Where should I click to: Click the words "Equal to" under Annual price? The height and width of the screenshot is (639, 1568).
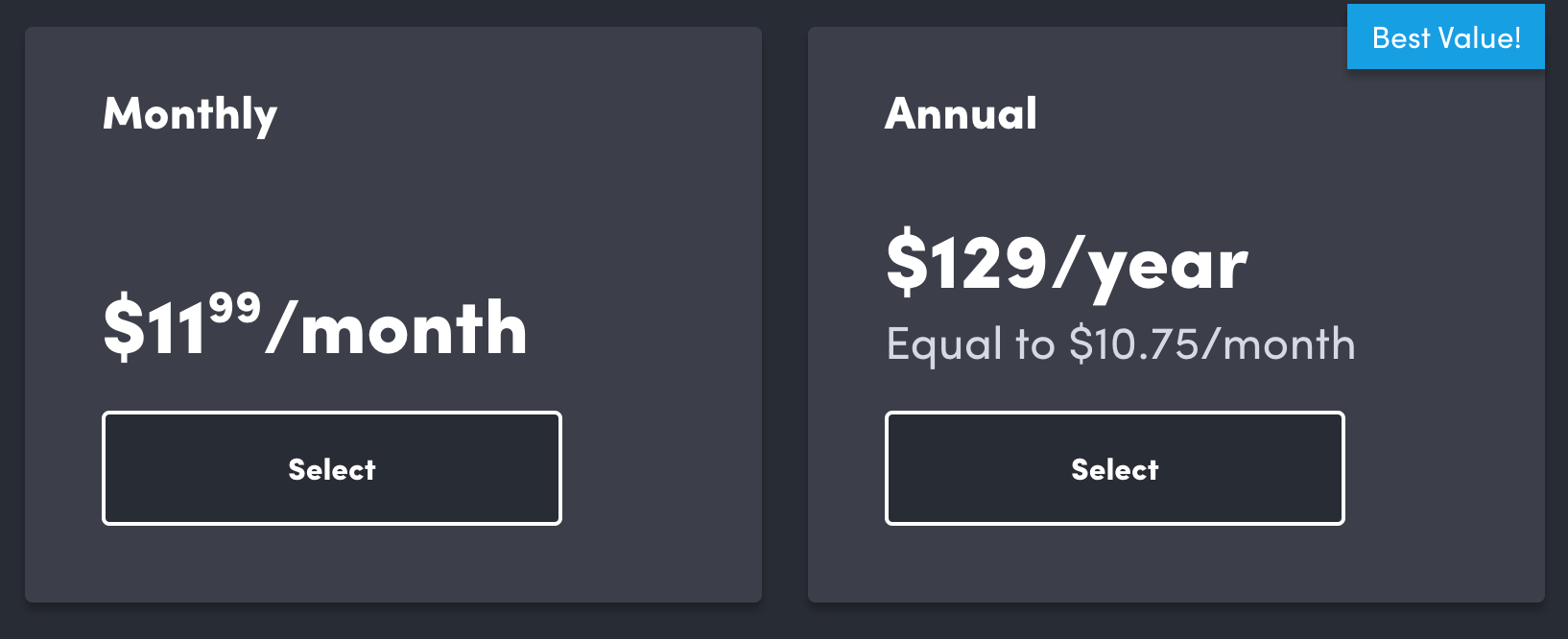[969, 344]
